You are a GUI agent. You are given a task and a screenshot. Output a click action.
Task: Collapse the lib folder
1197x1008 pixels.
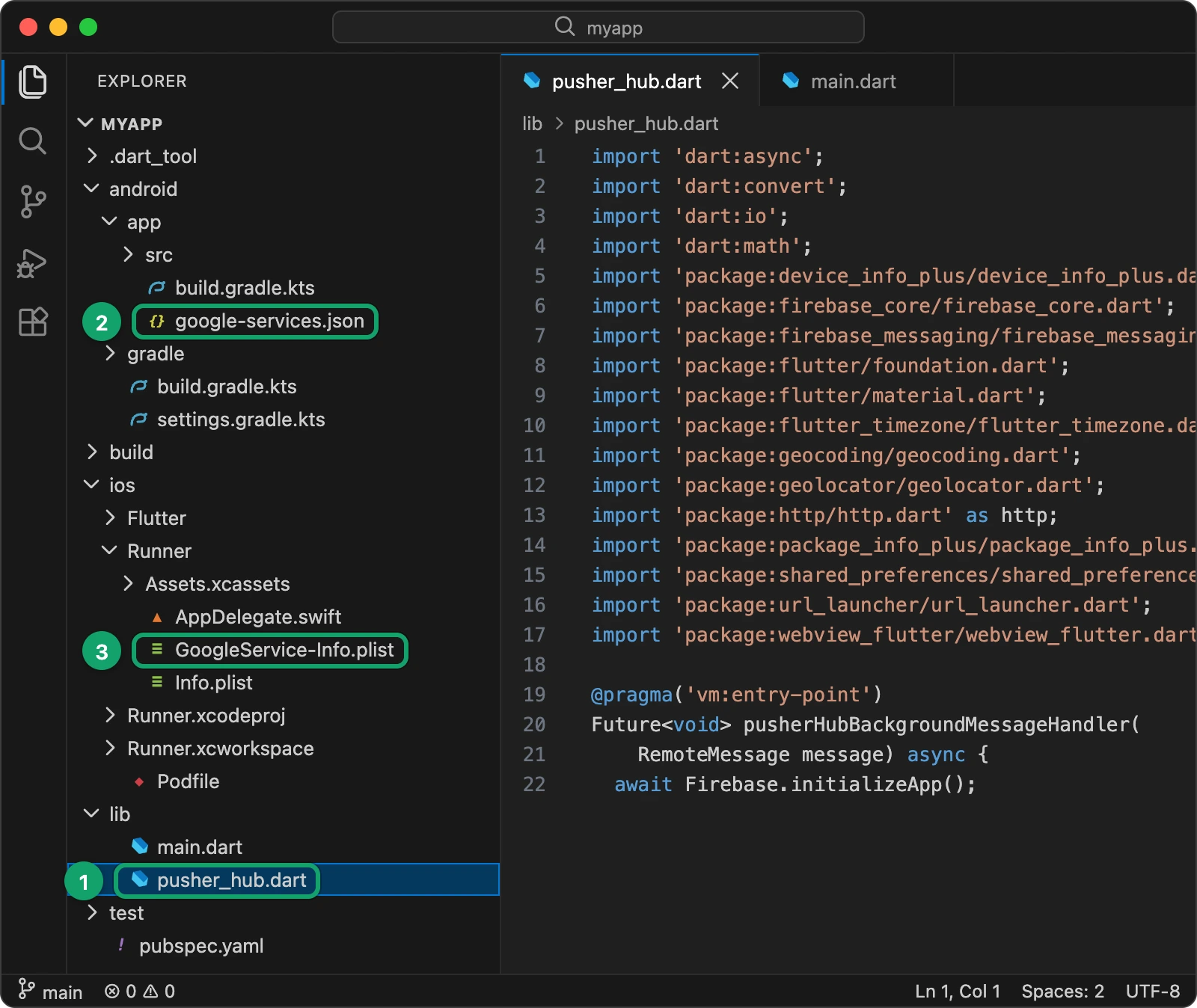(x=91, y=814)
